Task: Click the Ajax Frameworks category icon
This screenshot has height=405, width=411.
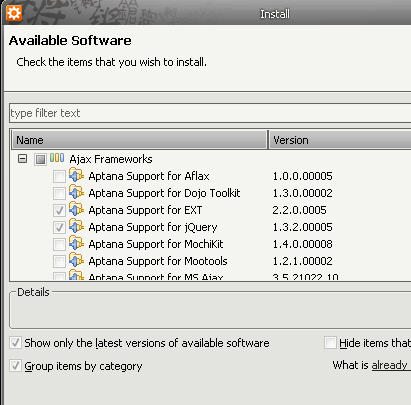Action: point(57,158)
